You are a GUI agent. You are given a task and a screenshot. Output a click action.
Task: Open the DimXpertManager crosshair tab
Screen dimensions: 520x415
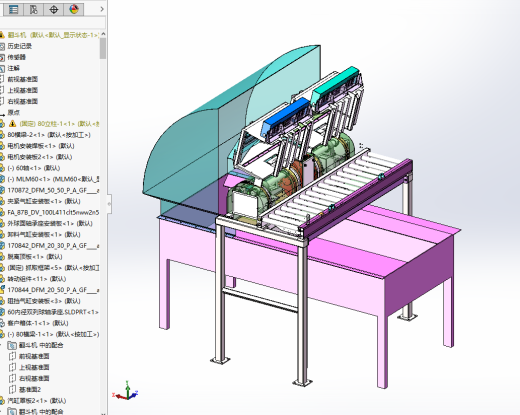coord(53,9)
